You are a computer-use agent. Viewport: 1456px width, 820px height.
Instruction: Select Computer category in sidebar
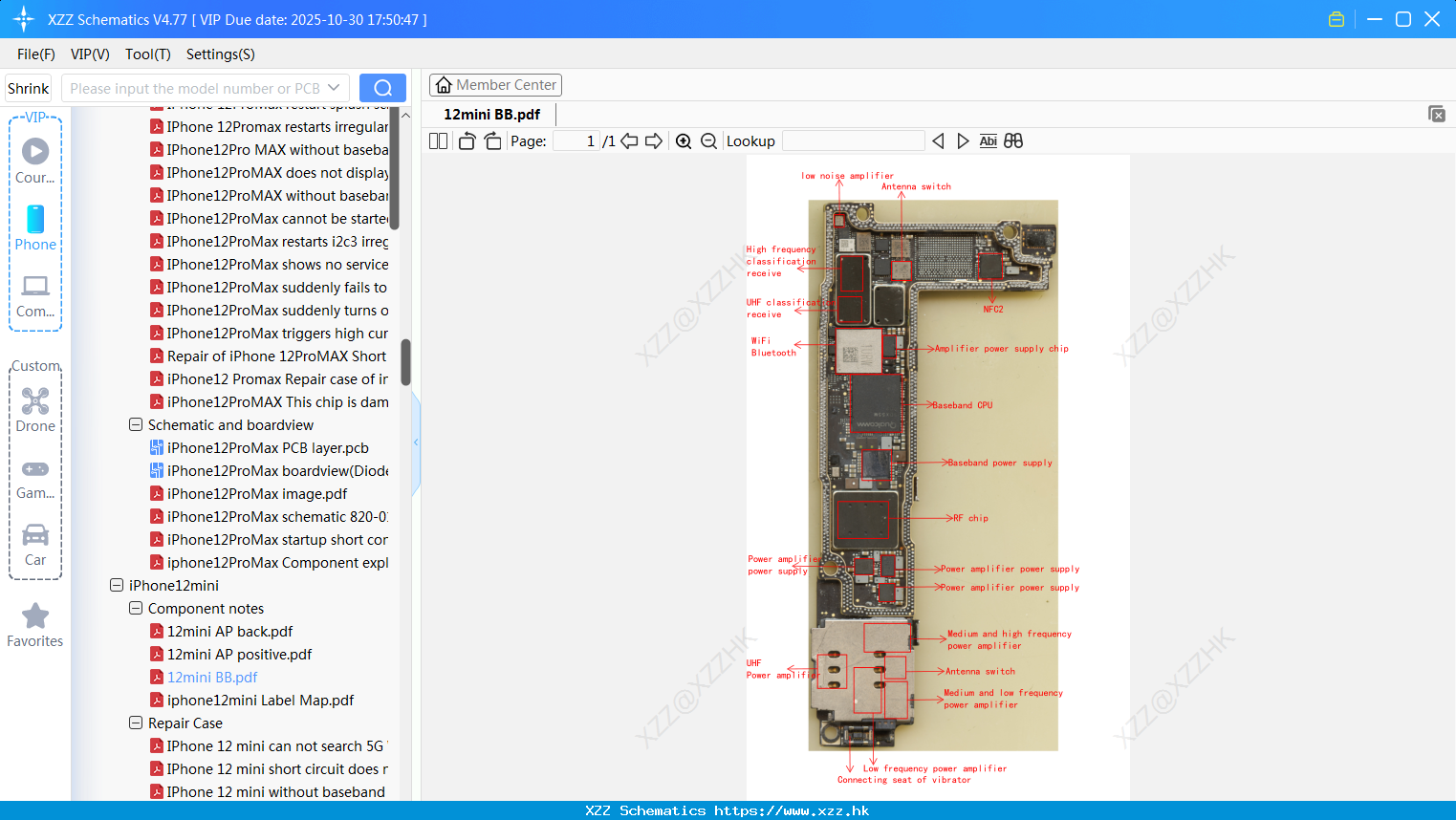coord(35,296)
